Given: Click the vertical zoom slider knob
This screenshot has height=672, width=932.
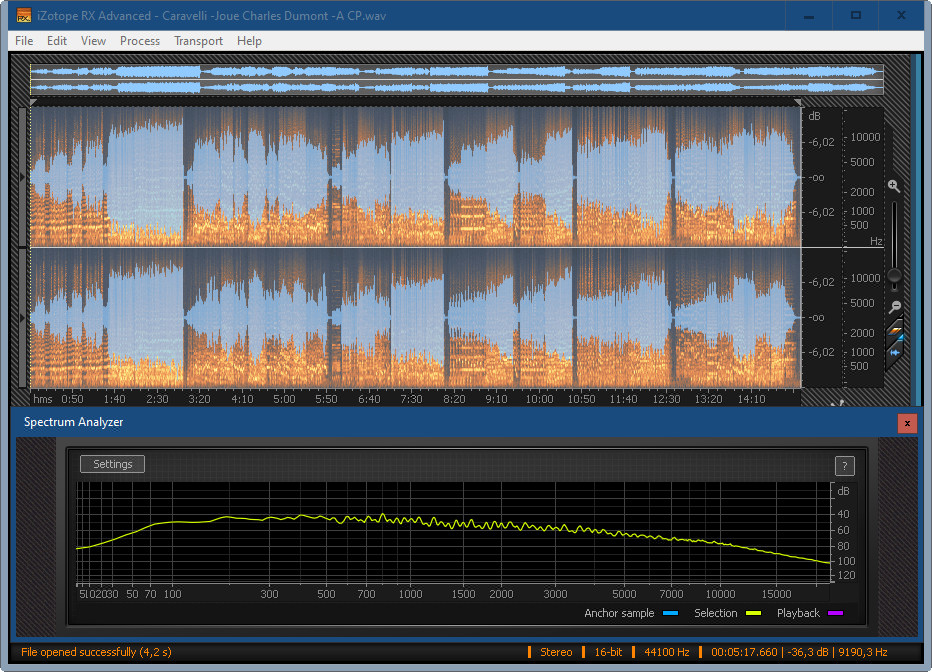Looking at the screenshot, I should [894, 275].
